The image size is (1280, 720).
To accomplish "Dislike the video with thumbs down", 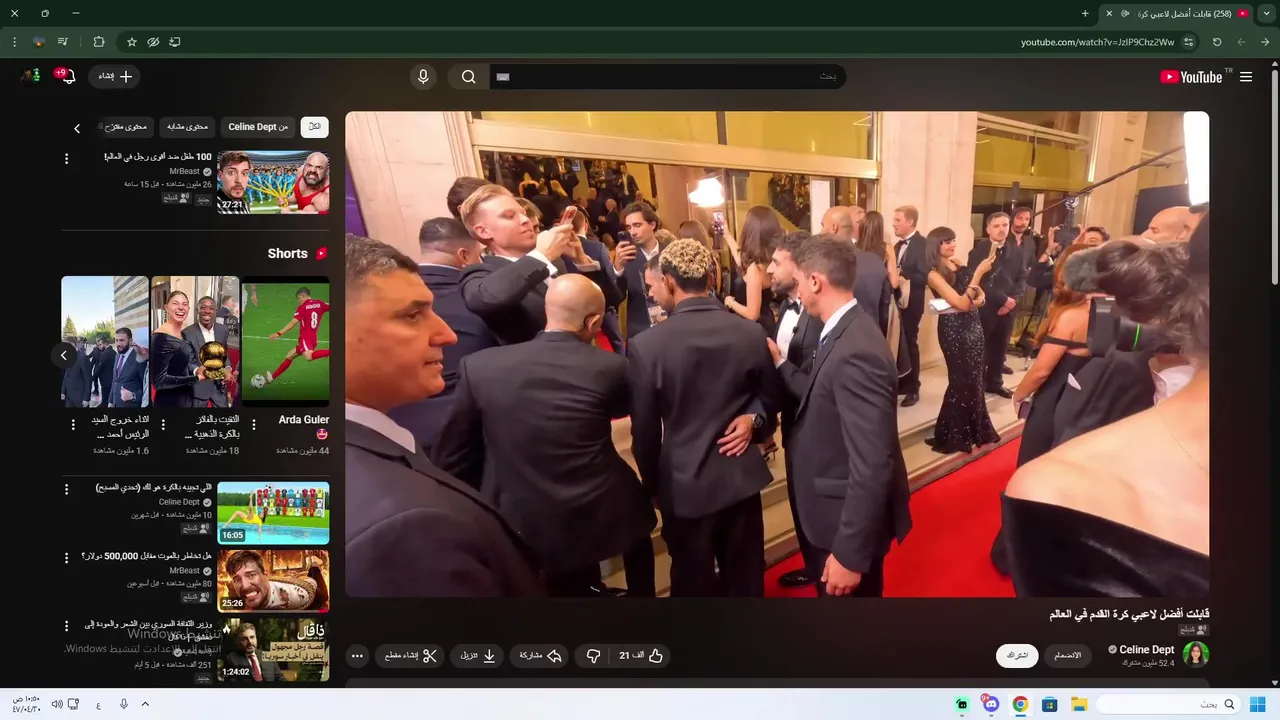I will 592,656.
